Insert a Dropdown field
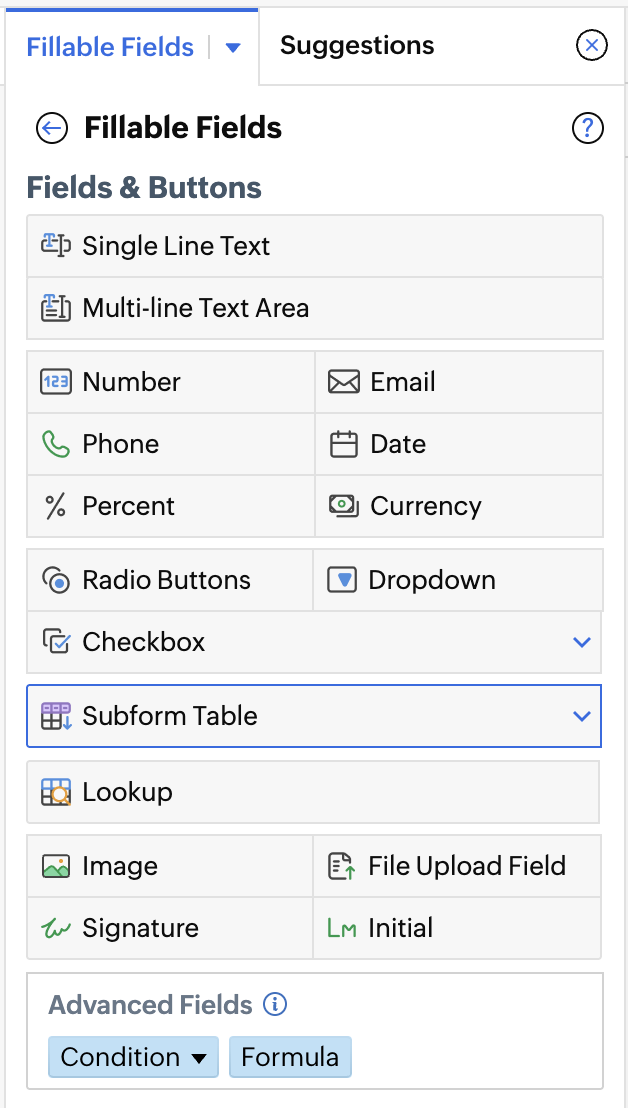Screen dimensions: 628x1108 click(x=432, y=580)
